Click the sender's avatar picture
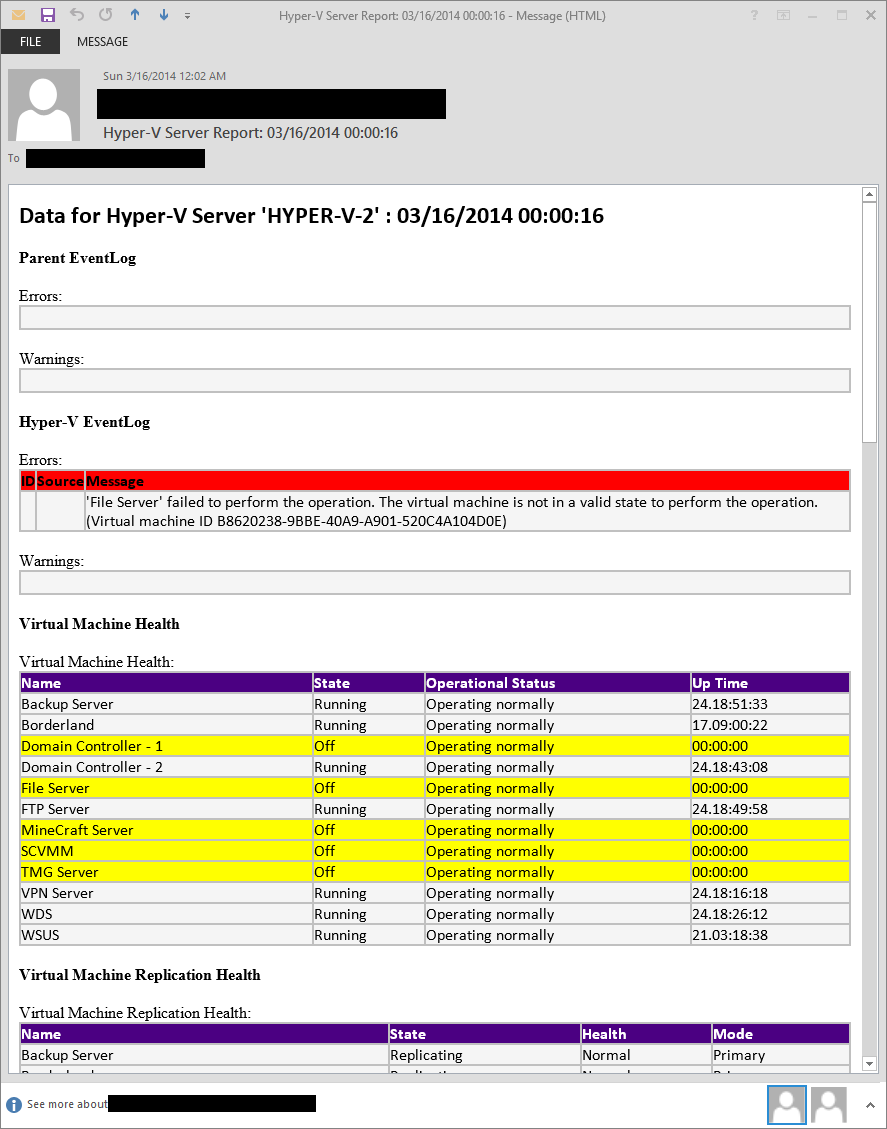 point(44,105)
